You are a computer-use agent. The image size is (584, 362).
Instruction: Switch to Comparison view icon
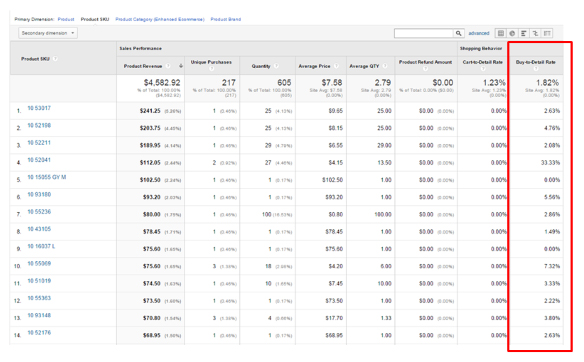pyautogui.click(x=535, y=33)
